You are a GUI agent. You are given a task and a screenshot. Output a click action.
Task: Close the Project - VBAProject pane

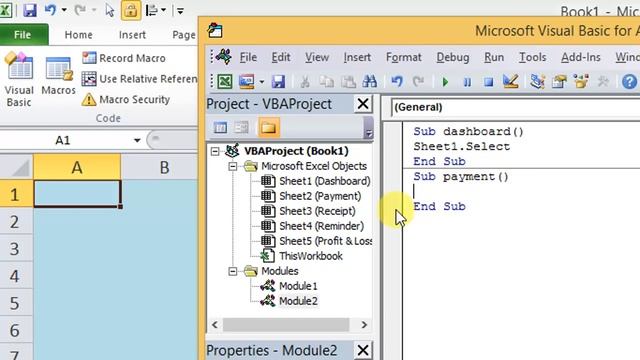[363, 104]
